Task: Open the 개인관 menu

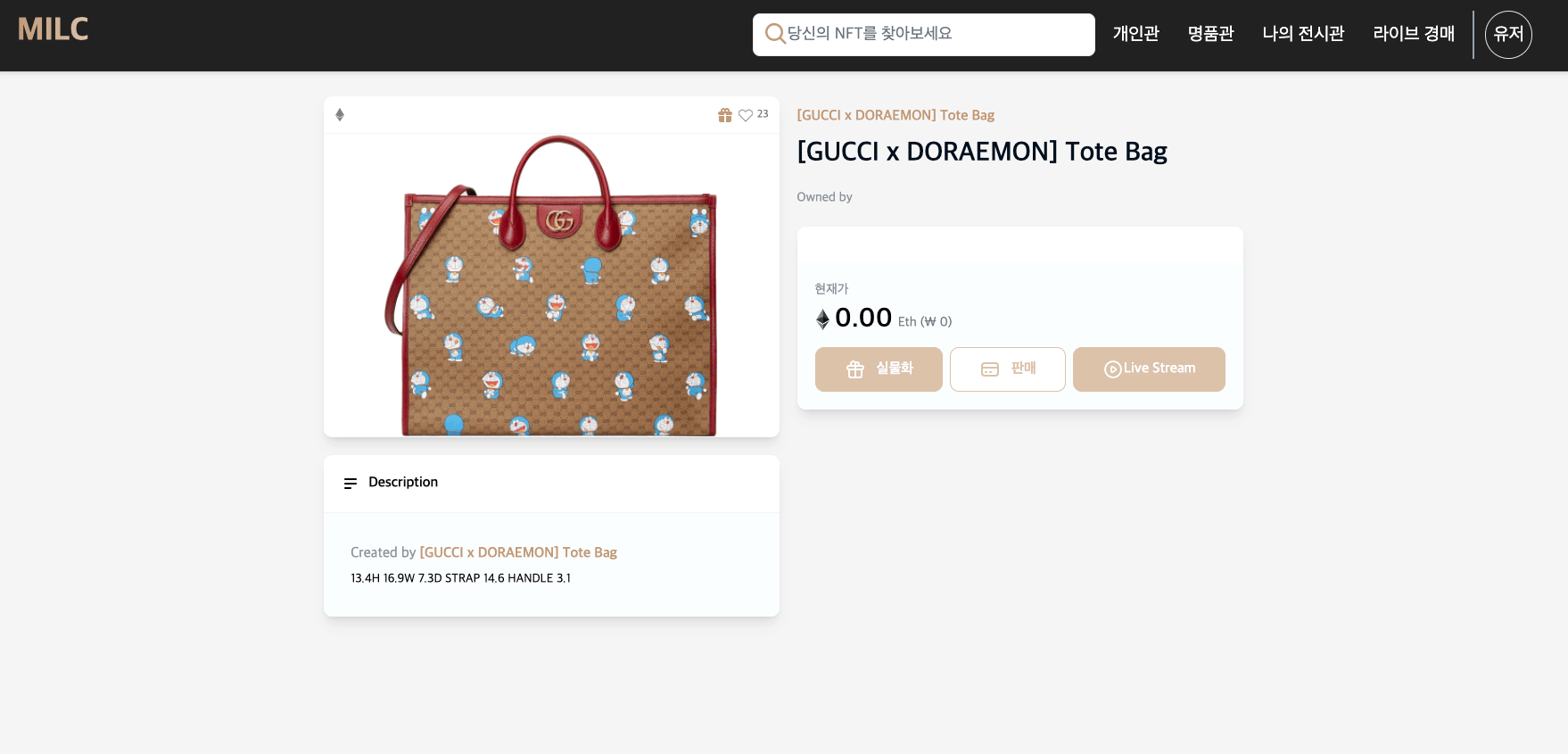Action: tap(1135, 34)
